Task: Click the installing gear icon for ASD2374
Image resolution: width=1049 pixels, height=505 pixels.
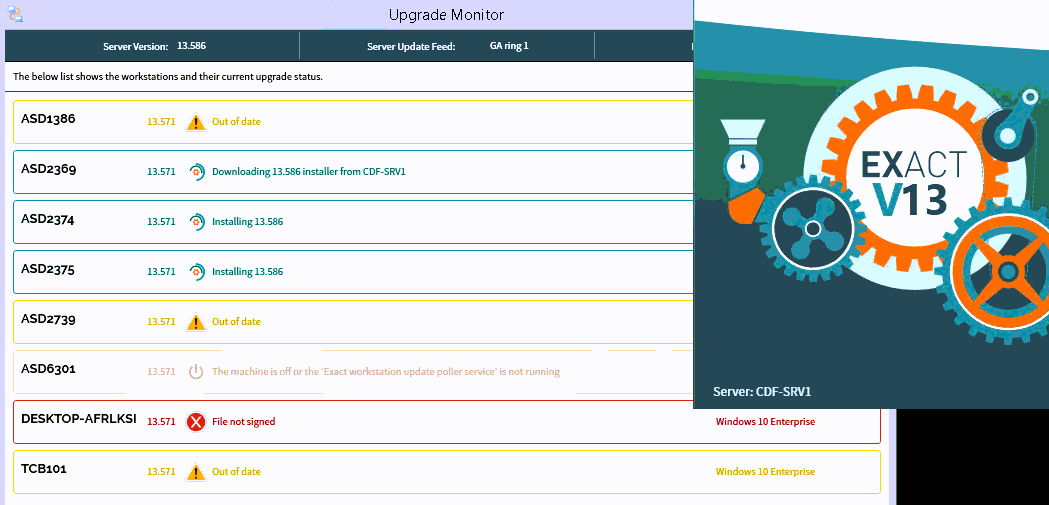Action: click(196, 221)
